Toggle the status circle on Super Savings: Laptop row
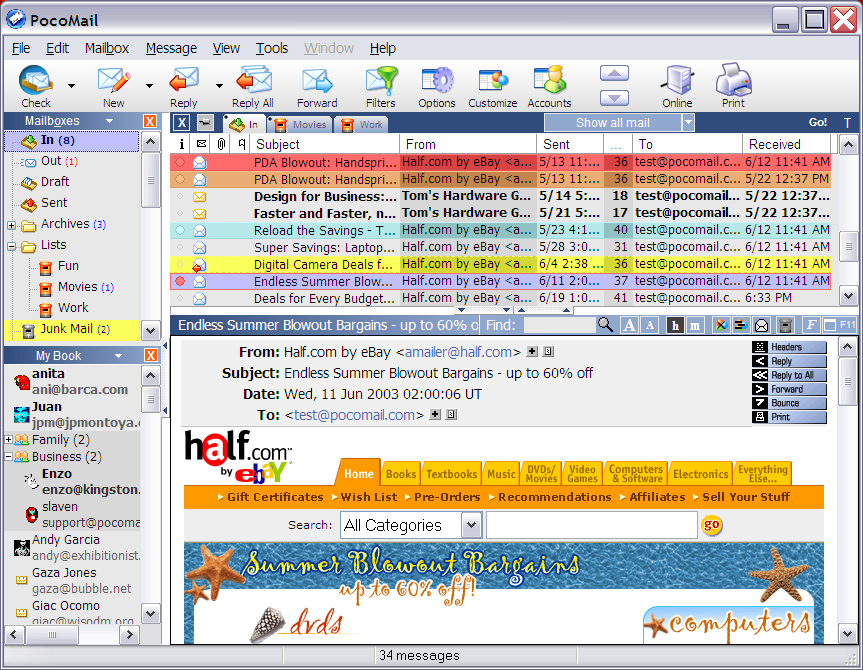863x670 pixels. click(x=180, y=247)
